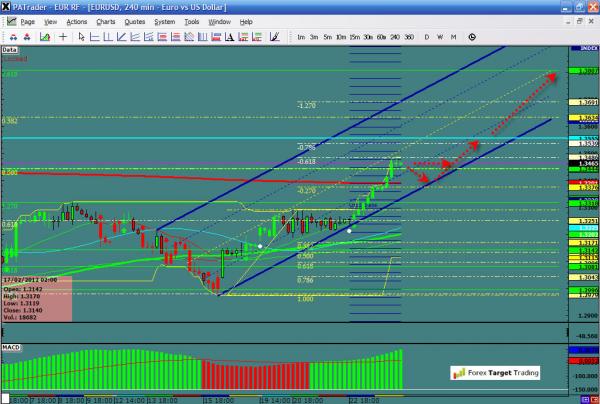Open the Charts menu
Screen dimensions: 600x404
[108, 21]
